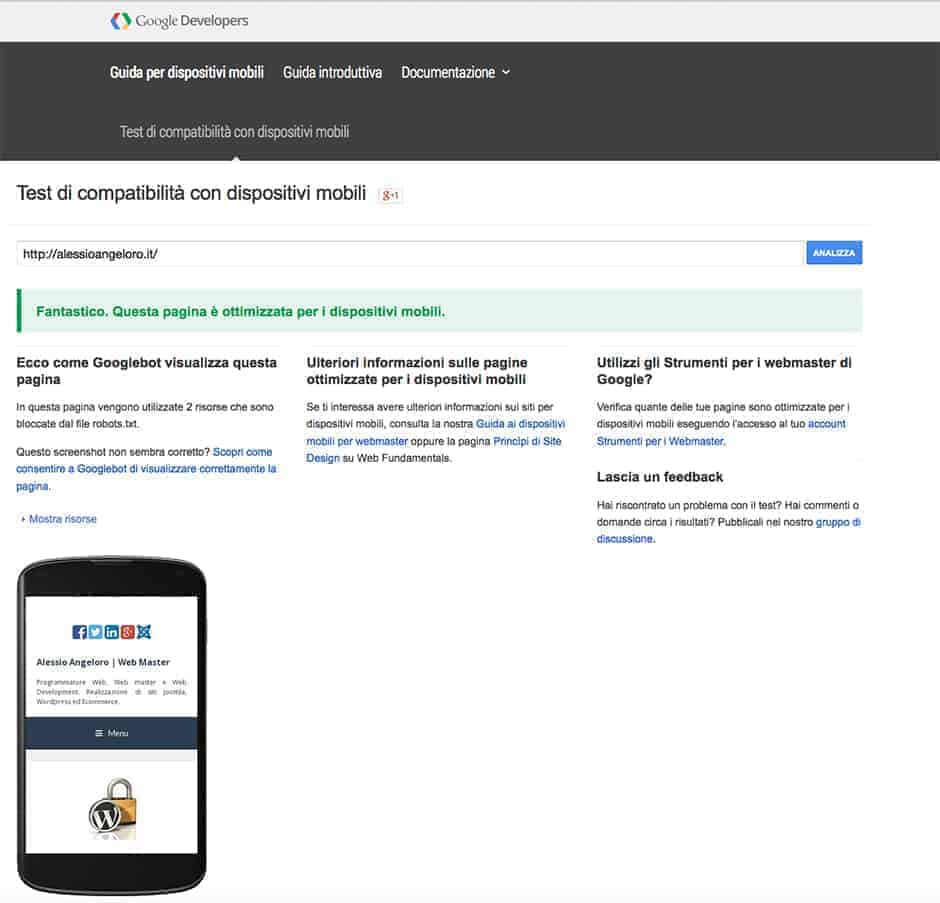
Task: Select Test di compatibilità sub-navigation tab
Action: click(x=234, y=132)
